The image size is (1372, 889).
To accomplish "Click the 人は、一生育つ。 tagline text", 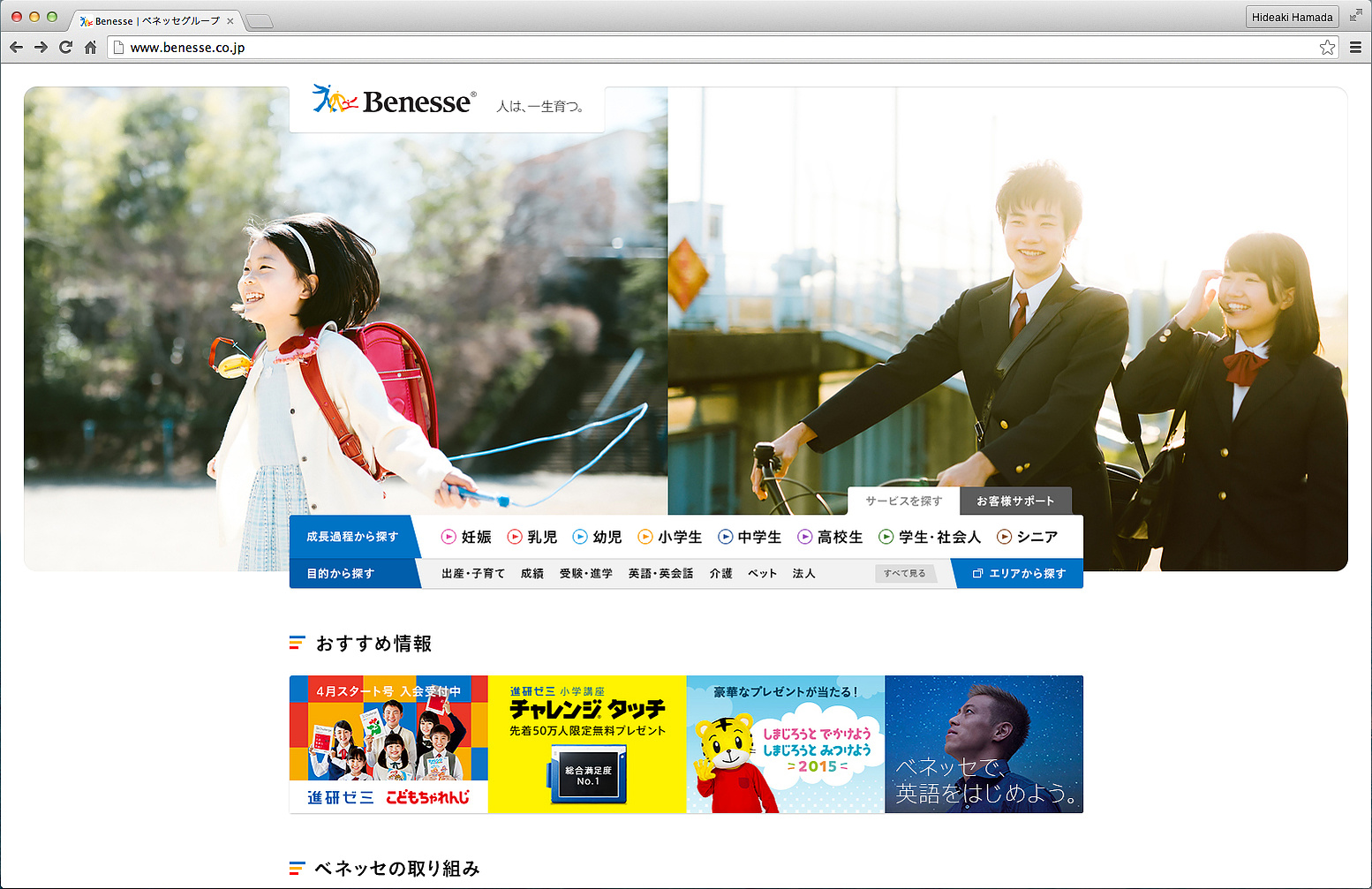I will [539, 107].
